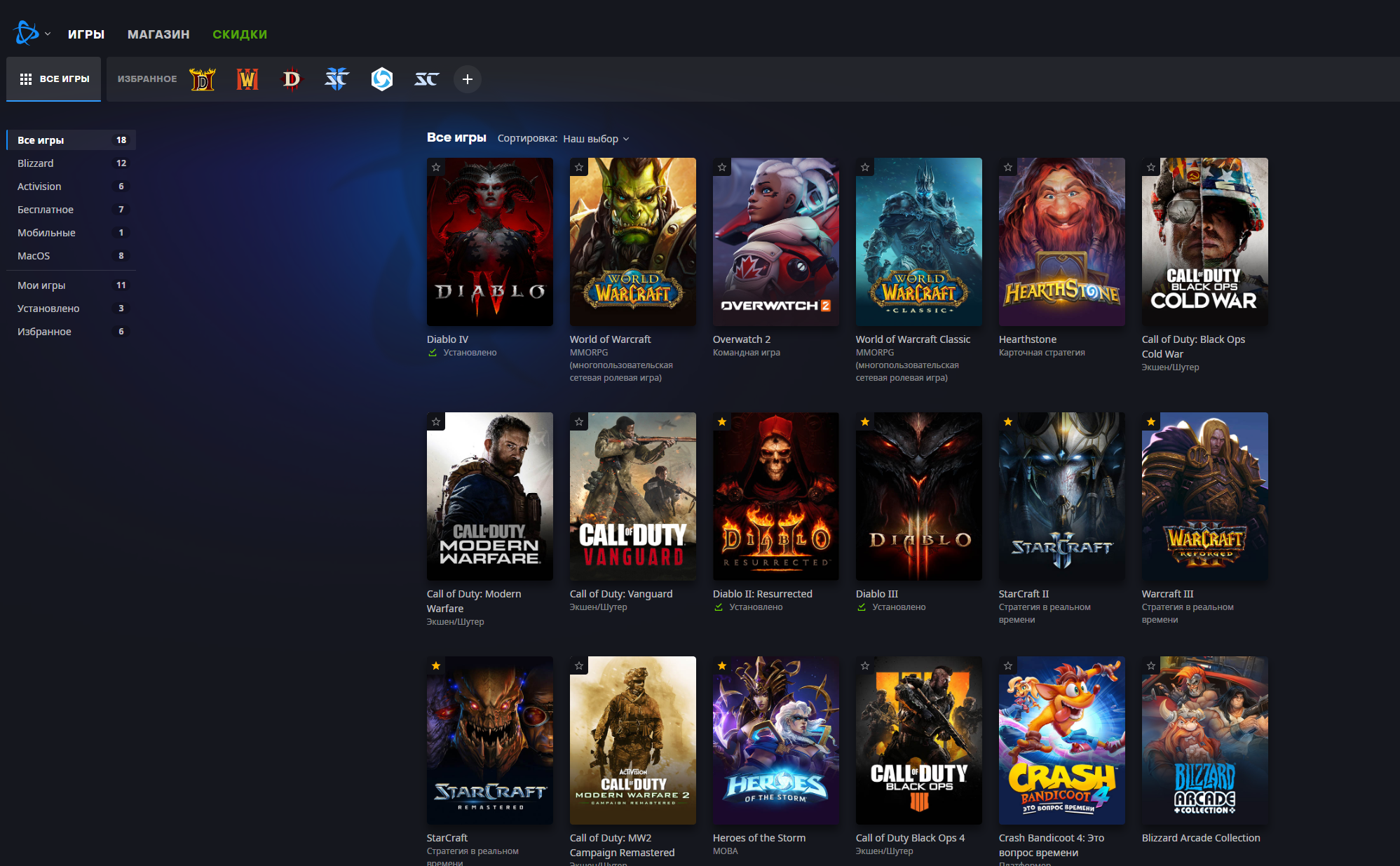Favorite Diablo IV with its star toggle
This screenshot has height=866, width=1400.
(x=436, y=168)
